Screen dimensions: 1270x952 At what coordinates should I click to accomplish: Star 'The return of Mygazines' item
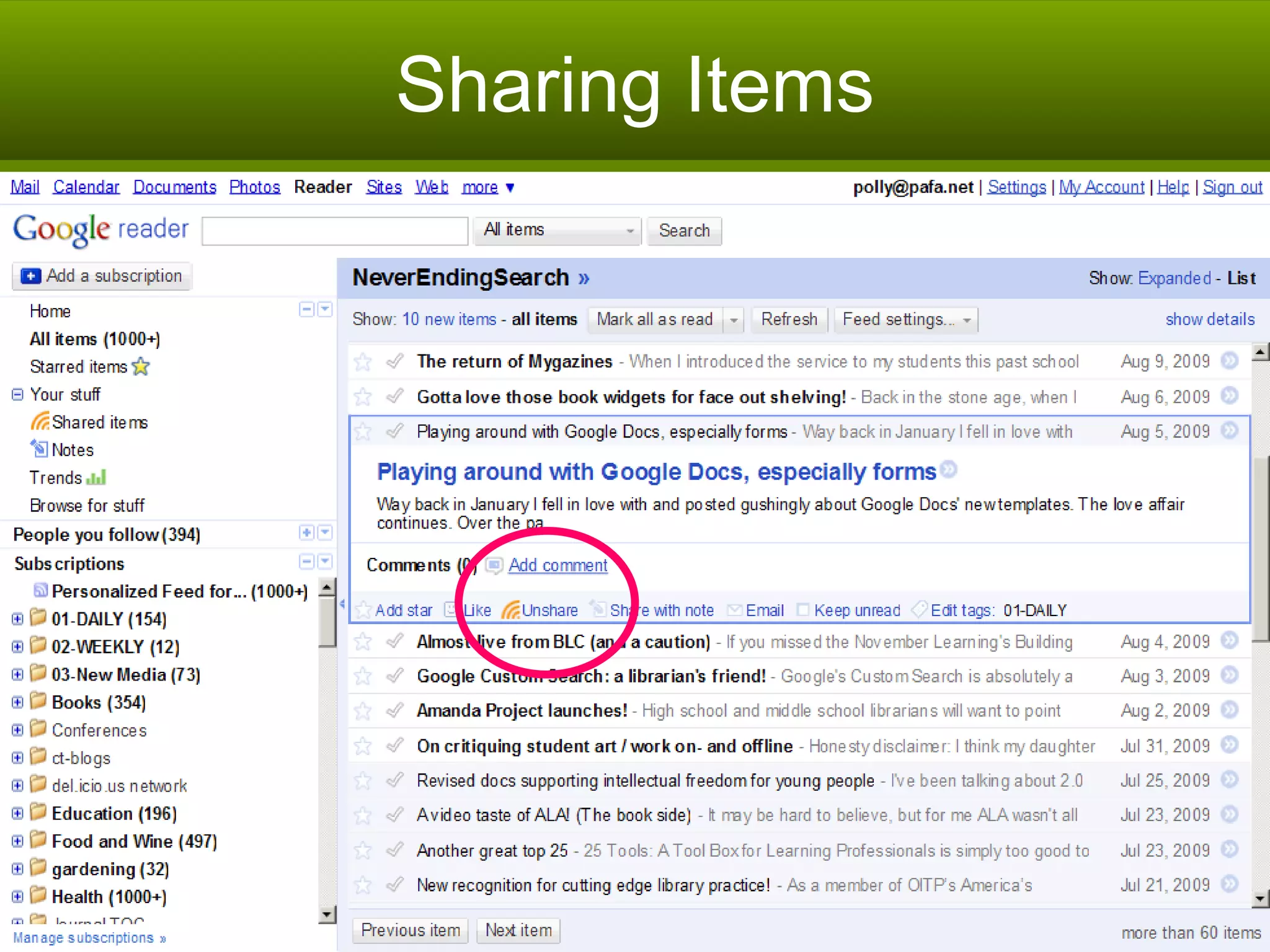[363, 361]
